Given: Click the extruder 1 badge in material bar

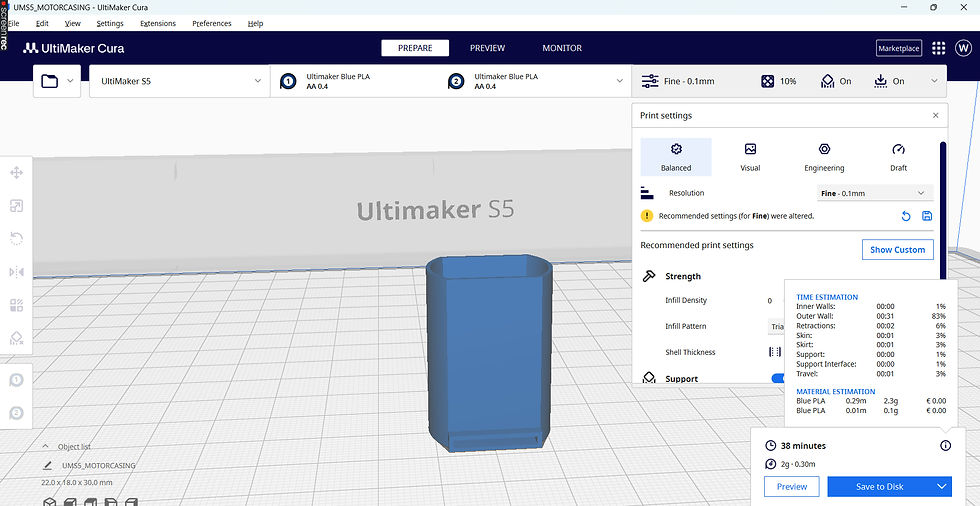Looking at the screenshot, I should pyautogui.click(x=288, y=81).
